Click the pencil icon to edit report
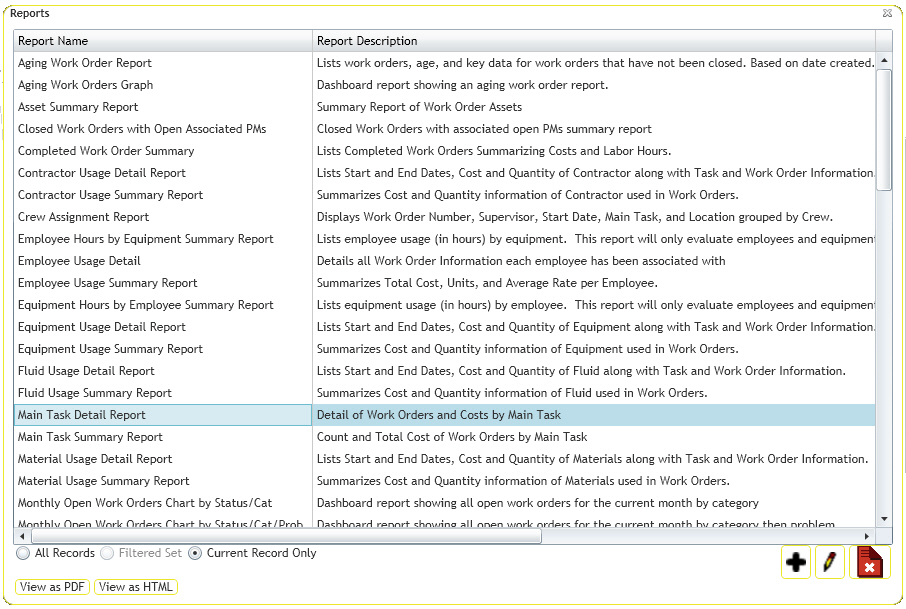Screen dimensions: 906x609 829,563
